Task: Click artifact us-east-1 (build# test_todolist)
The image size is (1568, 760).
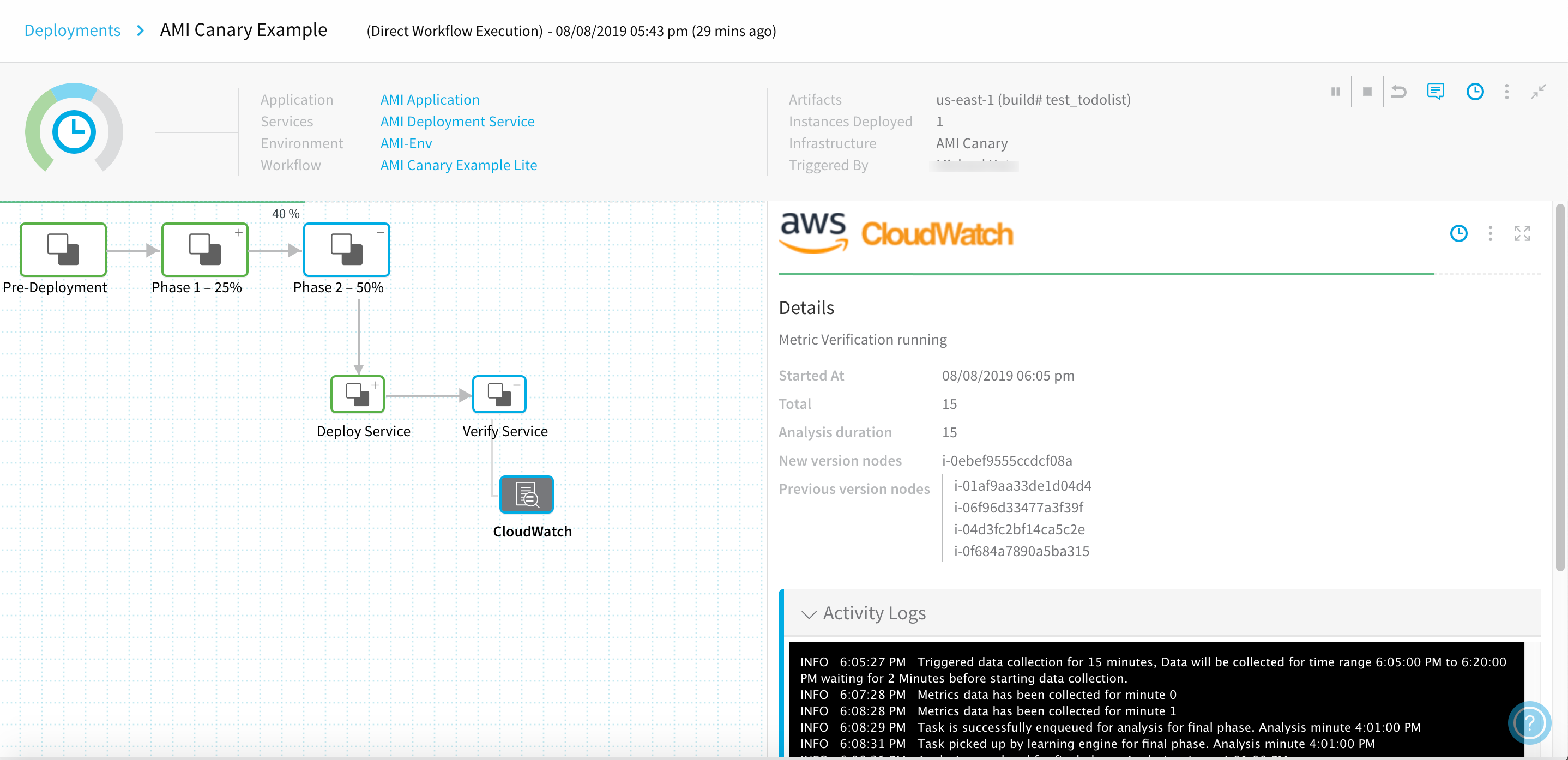Action: click(x=1033, y=100)
